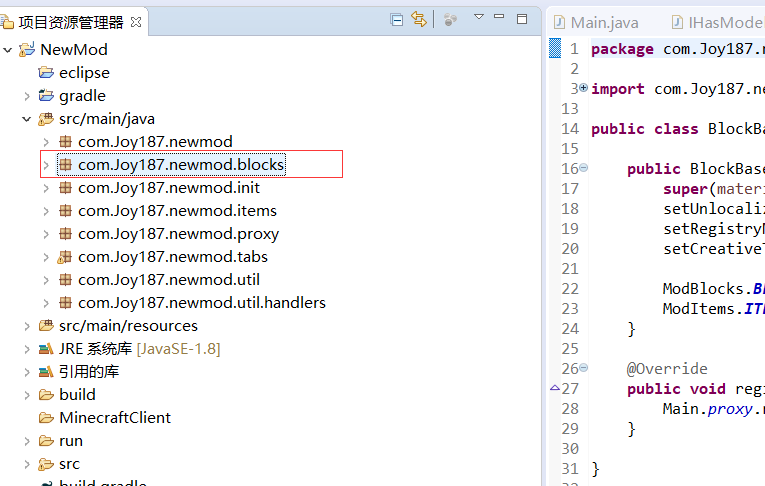Screen dimensions: 765x486
Task: Fold the BlockBase constructor at line 16
Action: coord(584,168)
